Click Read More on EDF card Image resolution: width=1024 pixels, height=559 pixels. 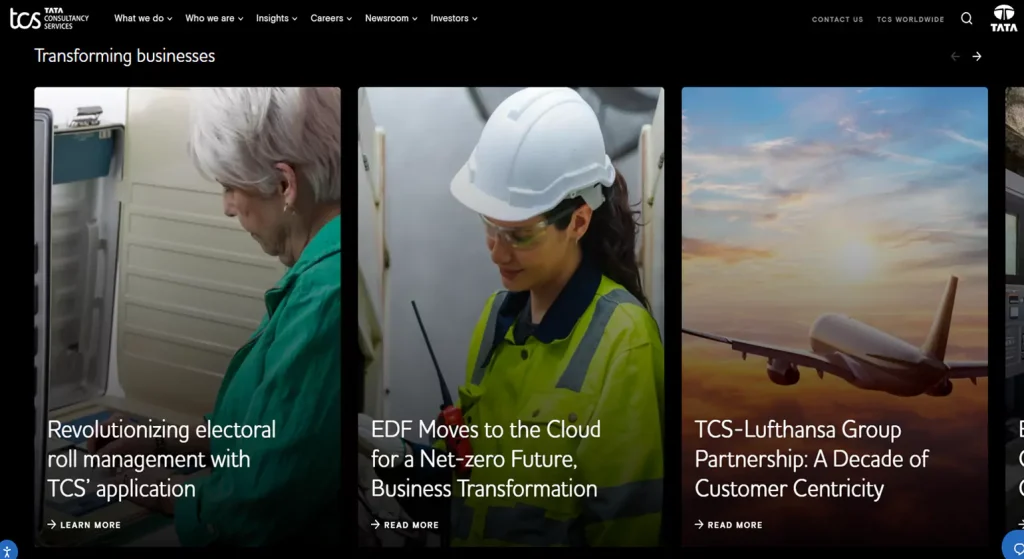(x=405, y=525)
